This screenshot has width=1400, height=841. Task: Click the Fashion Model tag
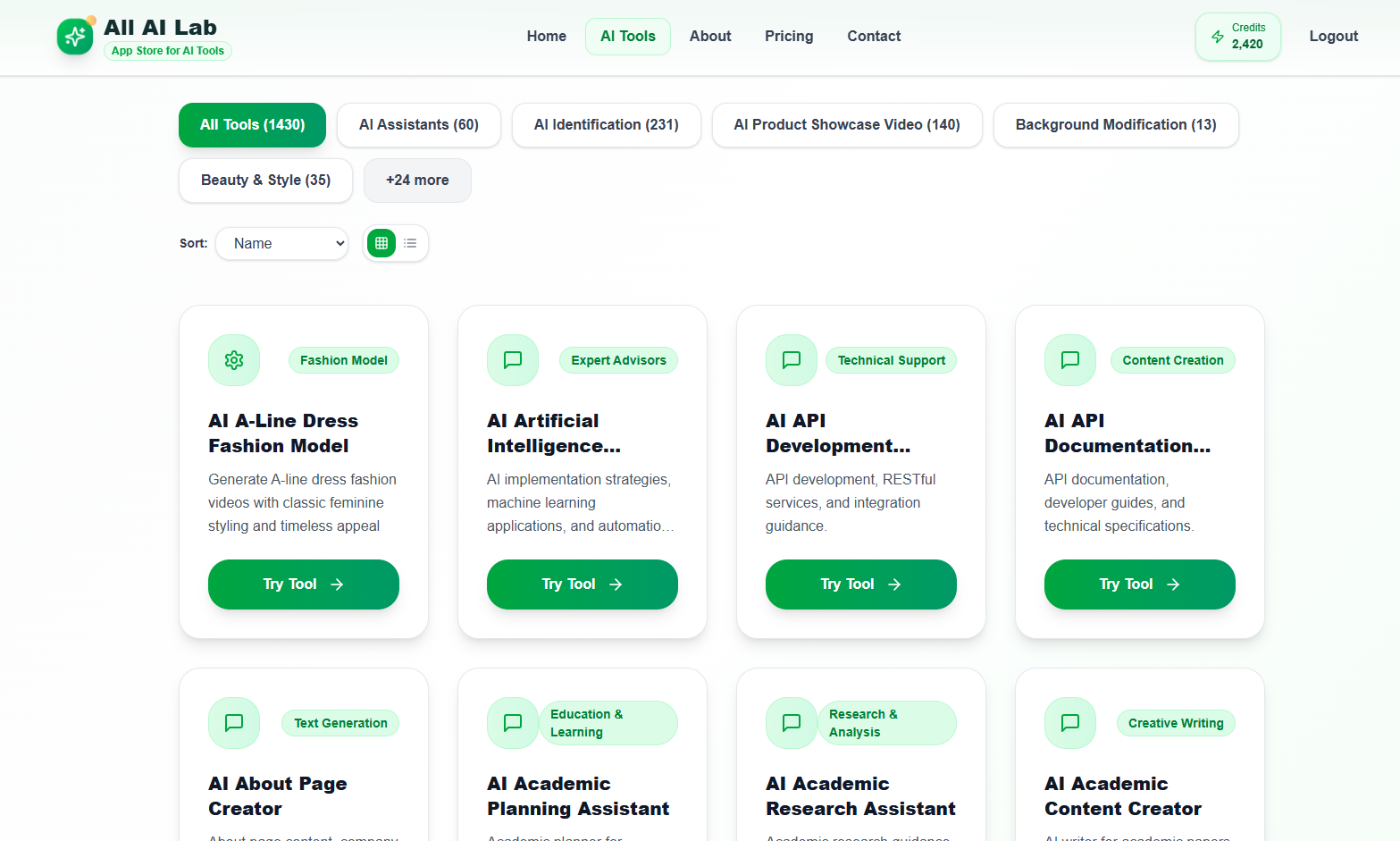pos(344,360)
